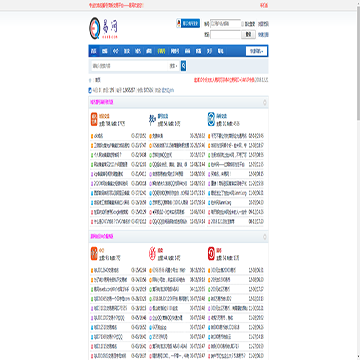This screenshot has width=360, height=360.
Task: Open the white quick-navigation dropdown in blue navbar
Action: pos(256,51)
